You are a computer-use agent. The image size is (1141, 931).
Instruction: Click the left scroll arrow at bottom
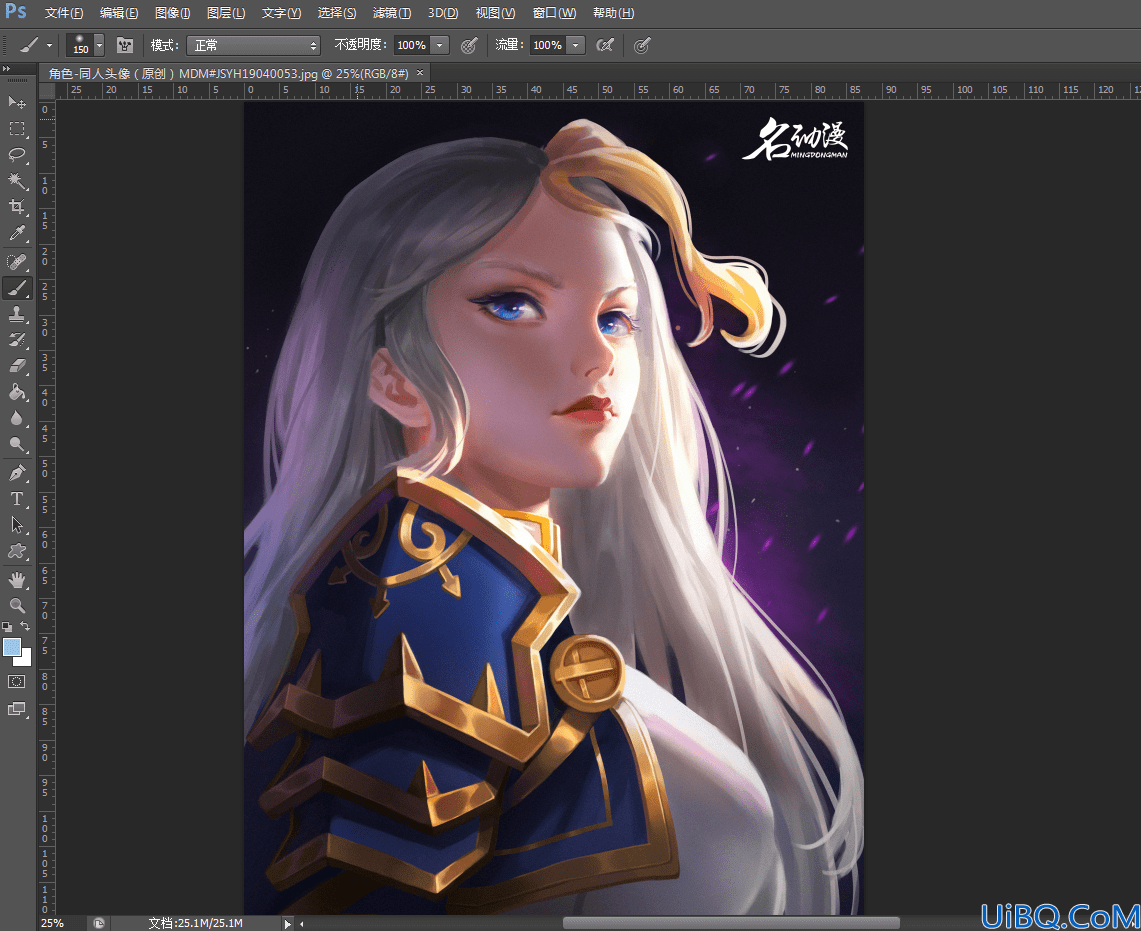[301, 924]
